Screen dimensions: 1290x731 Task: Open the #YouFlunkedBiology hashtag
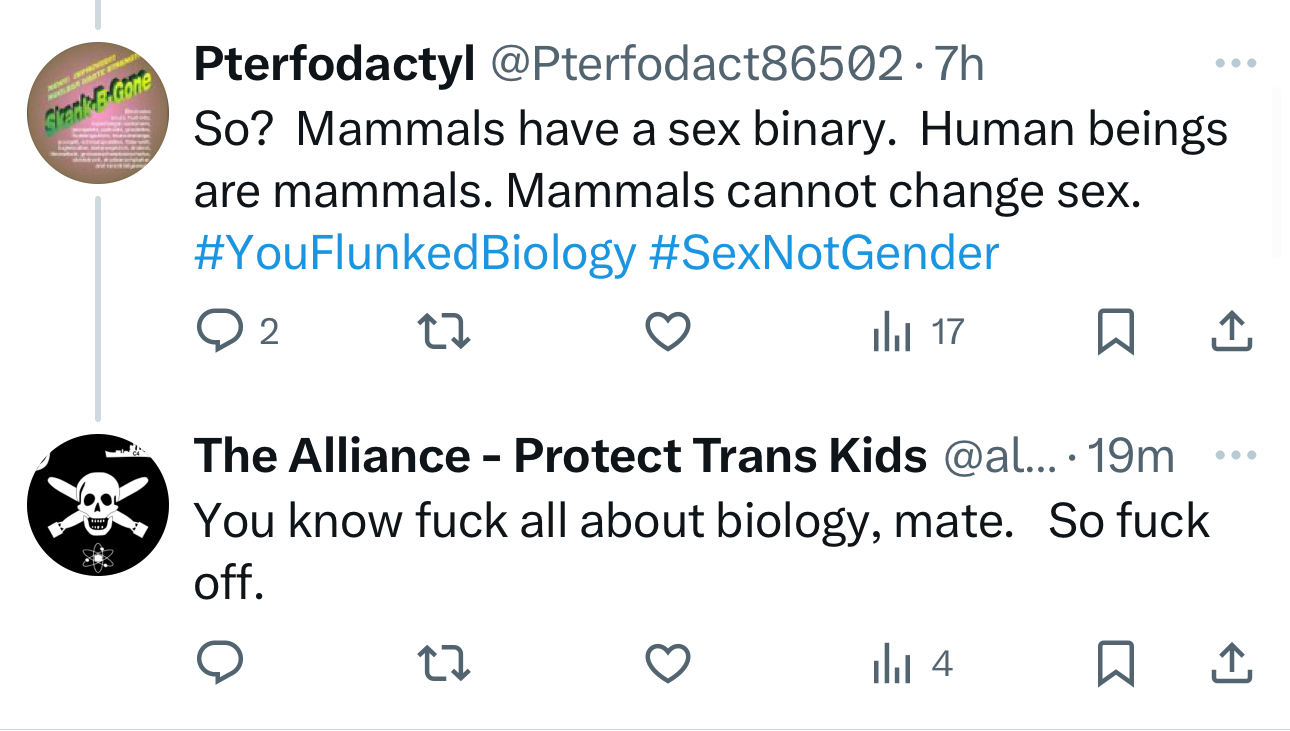[414, 254]
